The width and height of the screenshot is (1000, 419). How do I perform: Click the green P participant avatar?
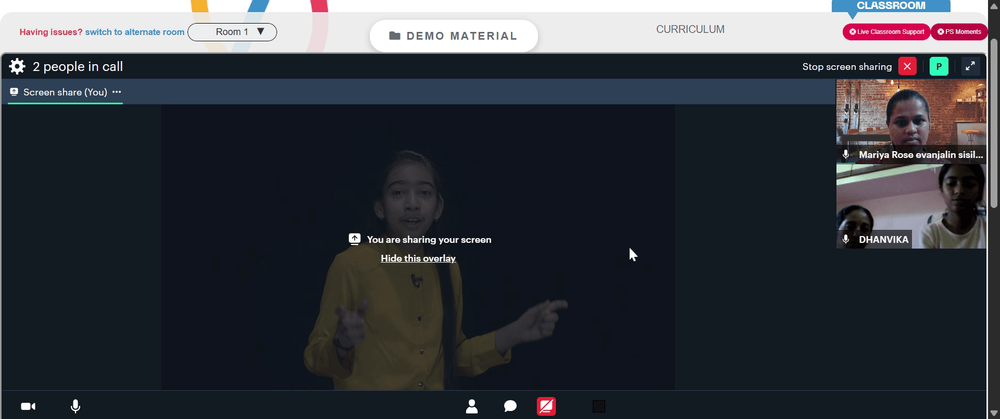(939, 66)
